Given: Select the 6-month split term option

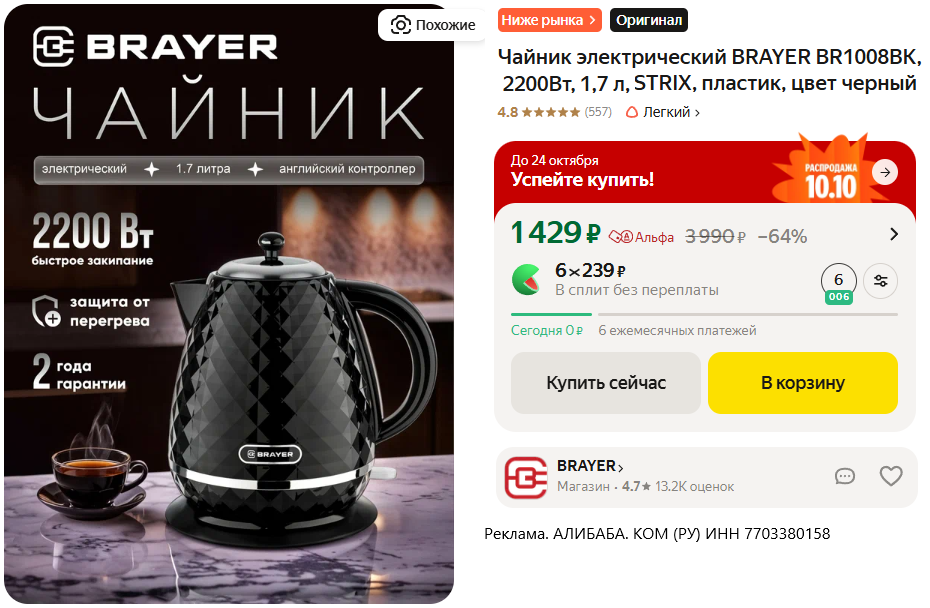Looking at the screenshot, I should (838, 284).
